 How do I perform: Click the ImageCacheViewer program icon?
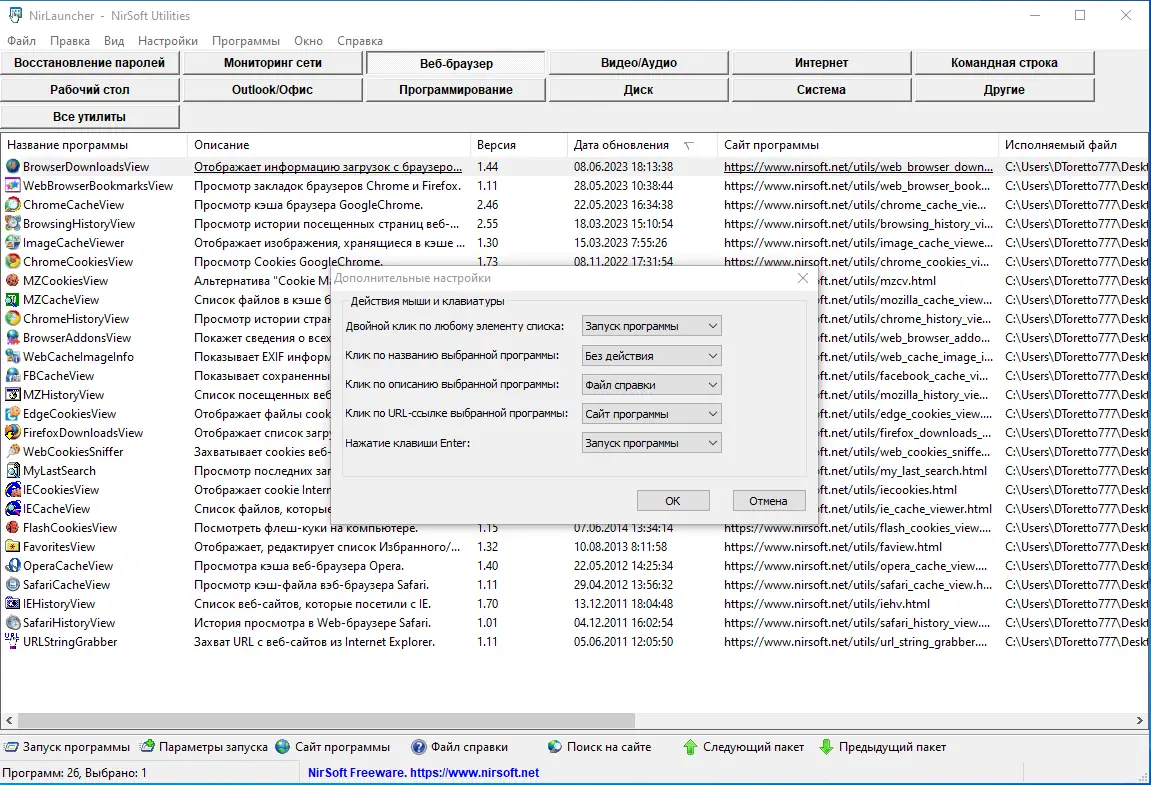12,243
